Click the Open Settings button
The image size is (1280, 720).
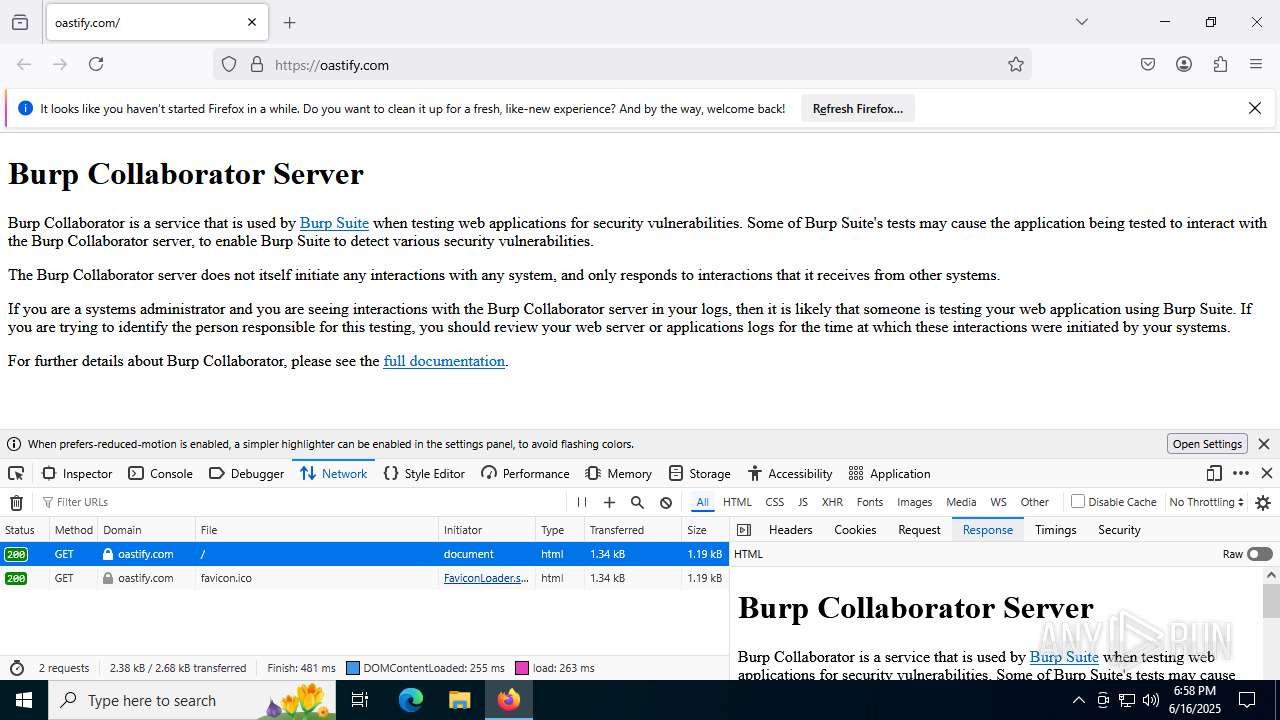pyautogui.click(x=1207, y=444)
